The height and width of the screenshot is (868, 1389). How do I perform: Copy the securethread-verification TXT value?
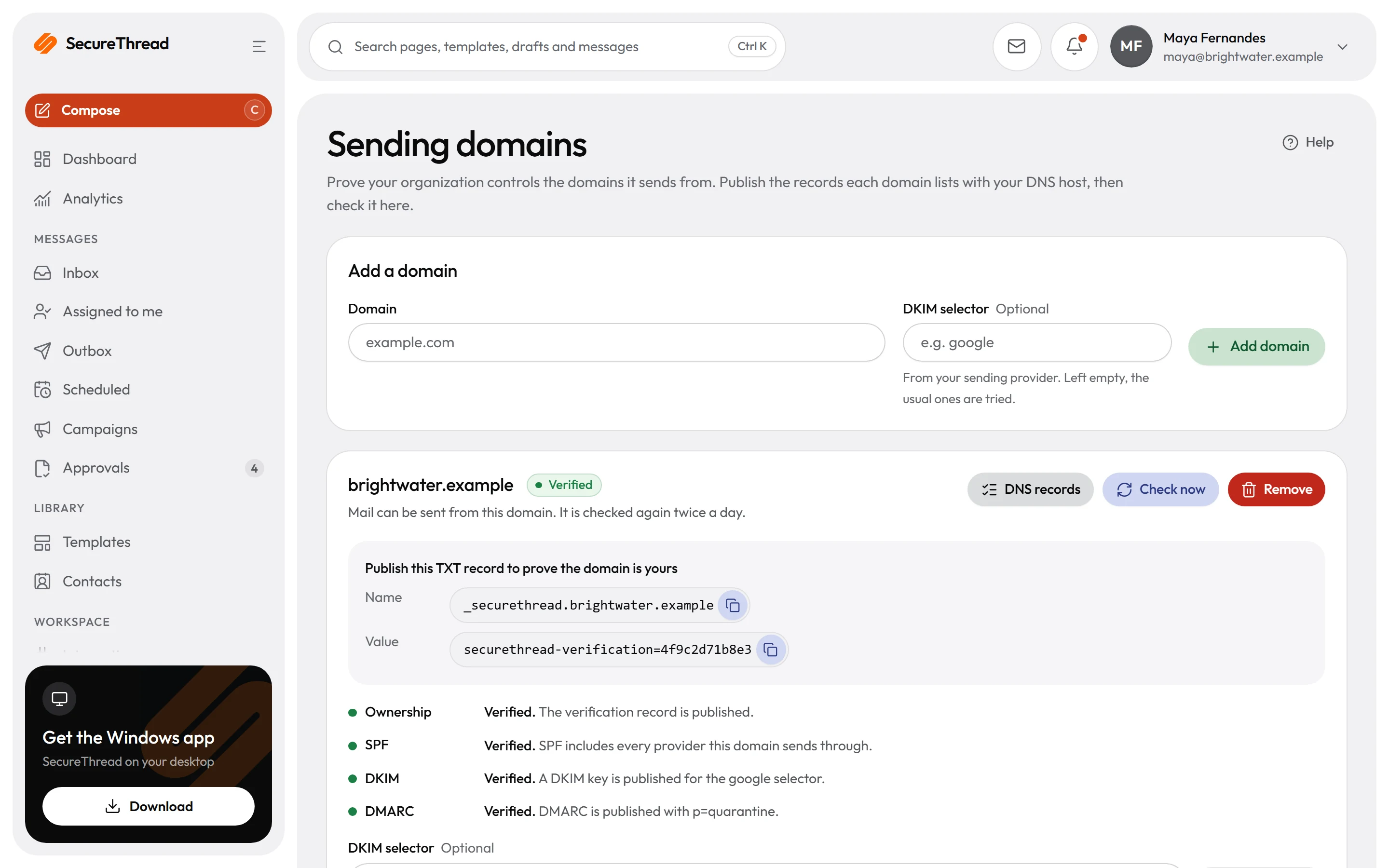(770, 649)
